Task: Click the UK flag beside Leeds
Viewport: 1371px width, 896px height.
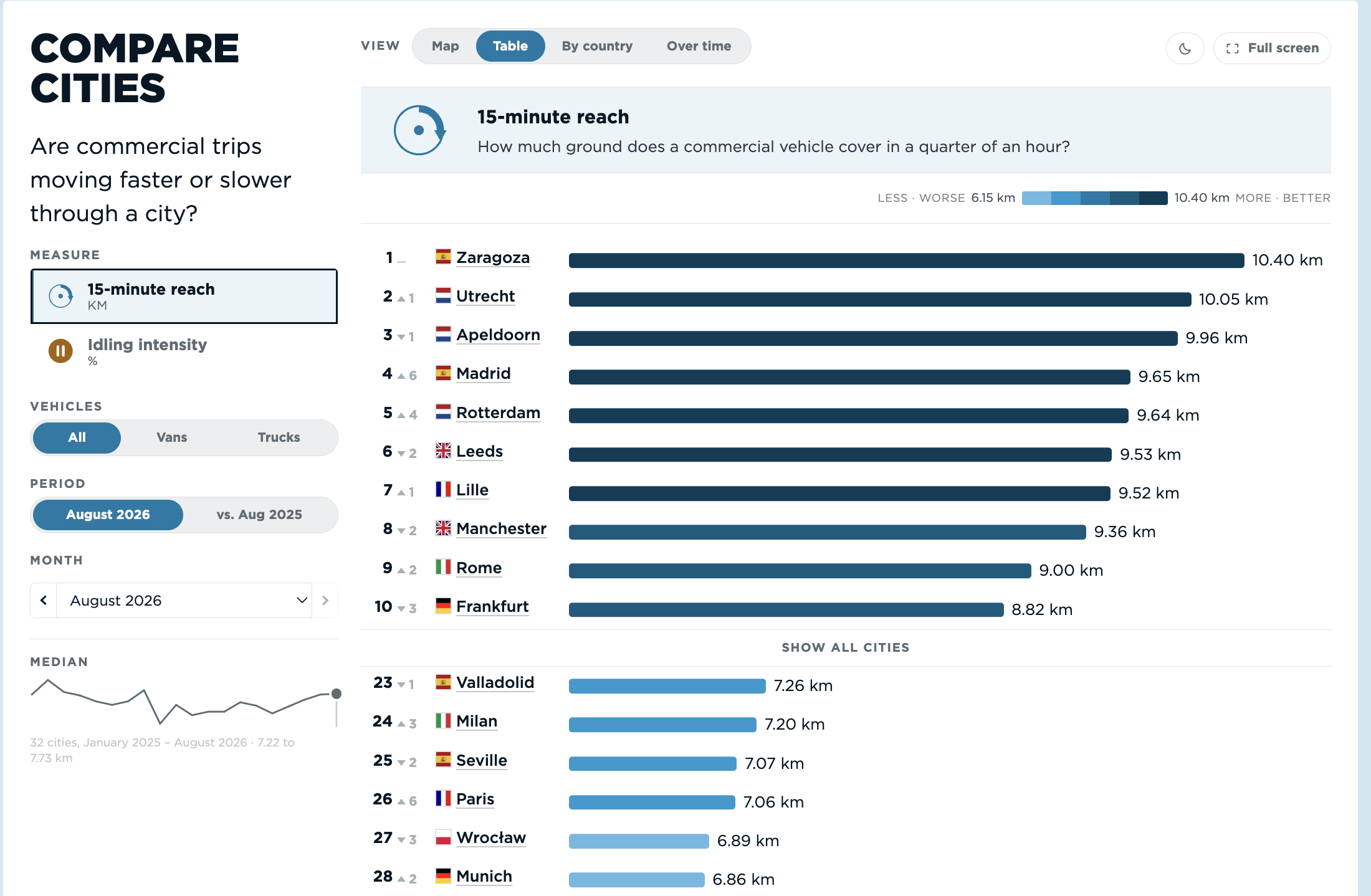Action: pos(443,450)
